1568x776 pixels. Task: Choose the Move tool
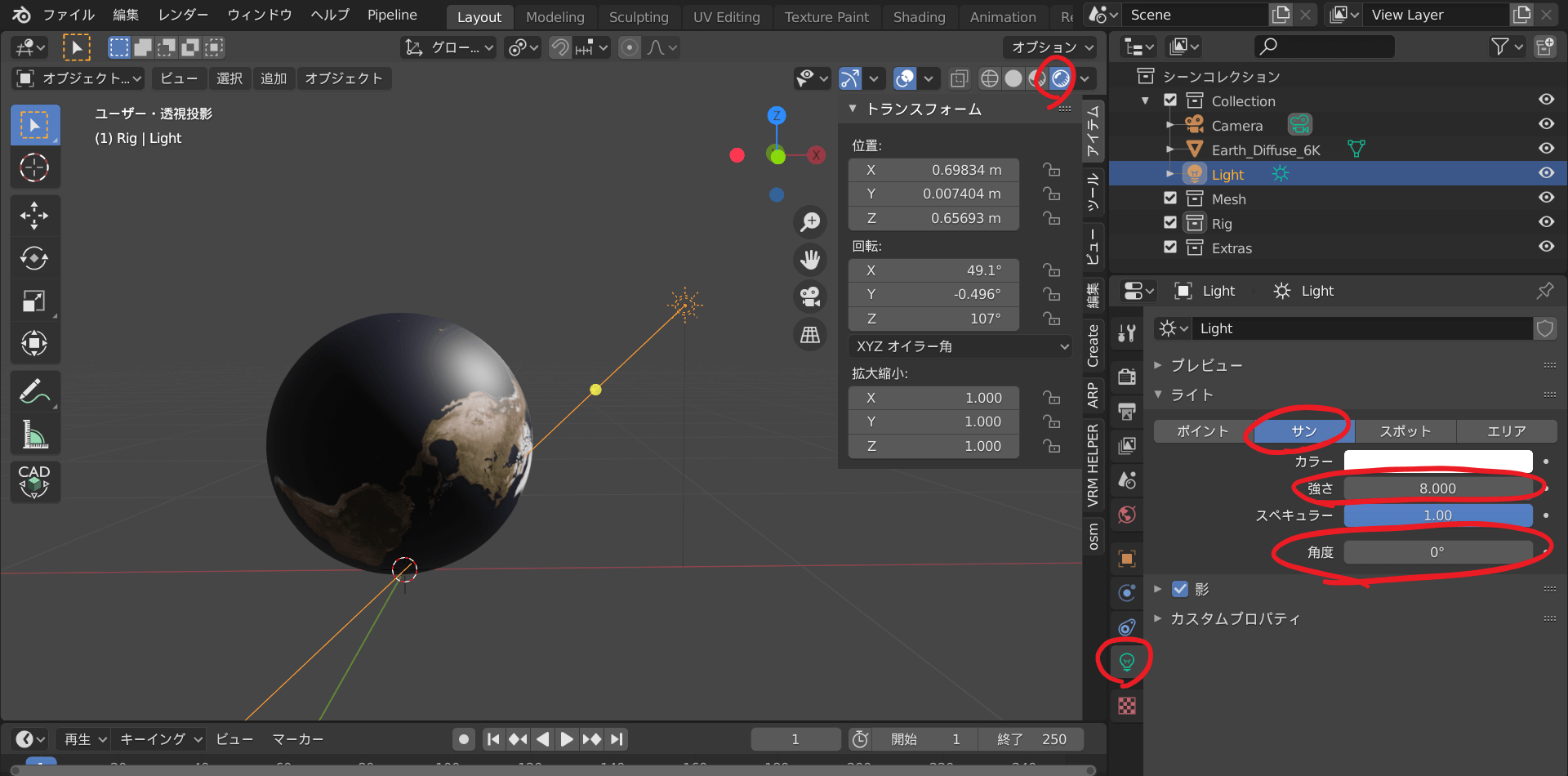(34, 216)
